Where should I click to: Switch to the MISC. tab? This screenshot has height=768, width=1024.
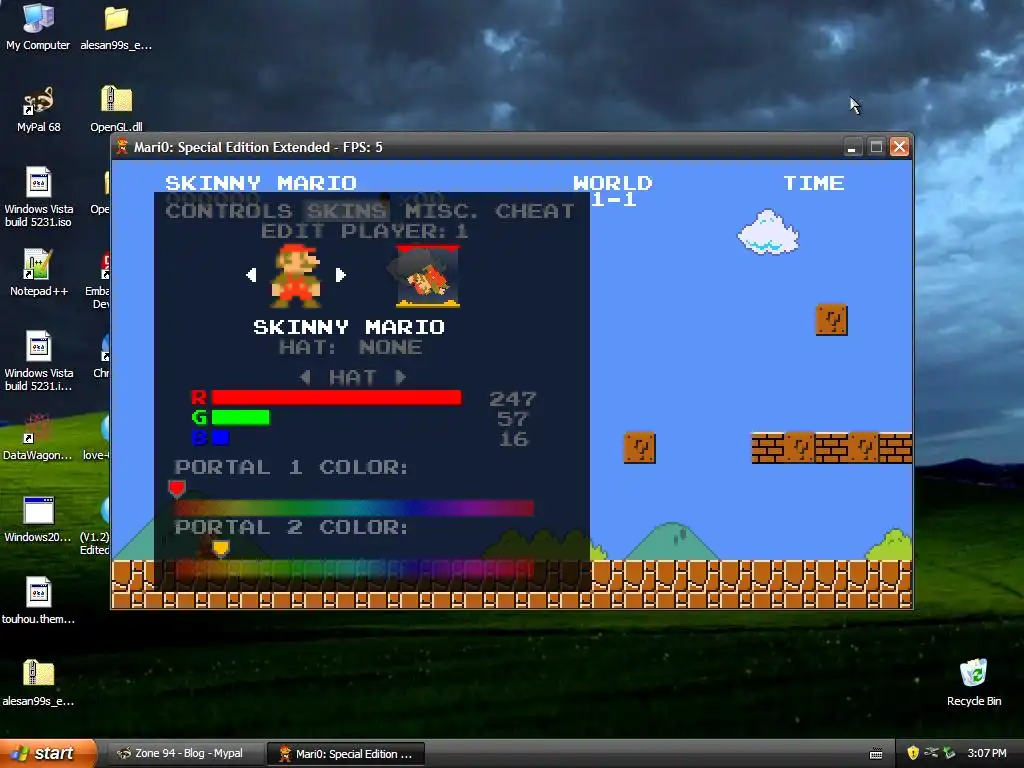click(x=441, y=211)
